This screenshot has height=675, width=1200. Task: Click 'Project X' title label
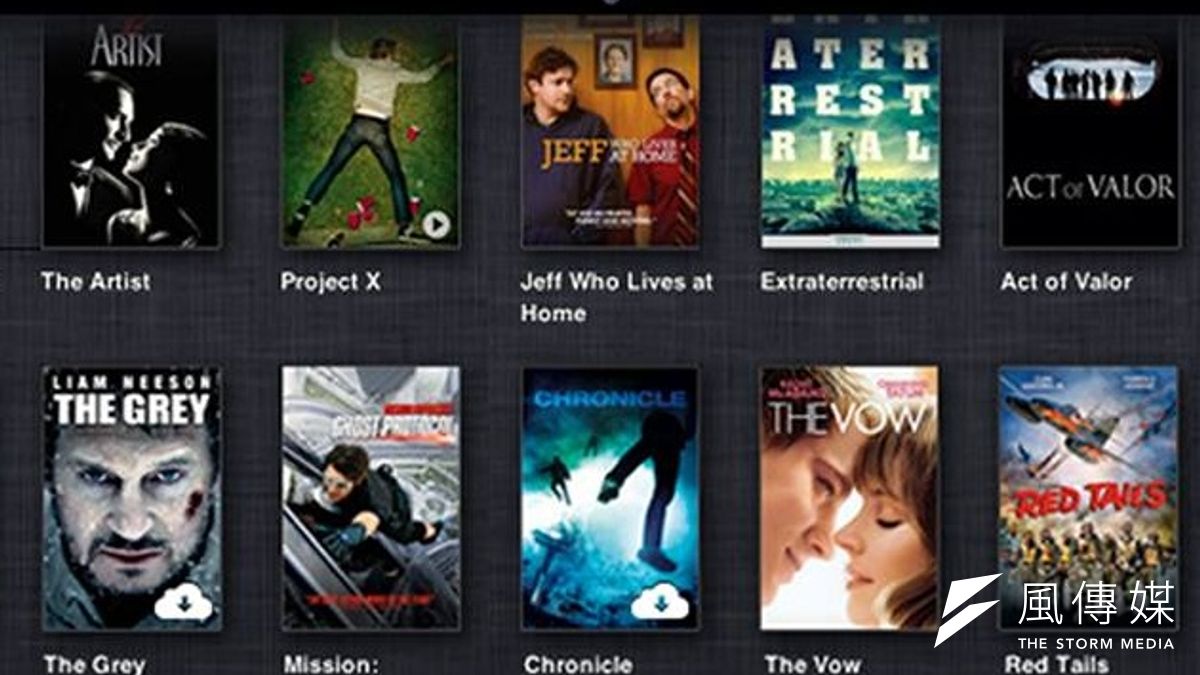click(331, 282)
